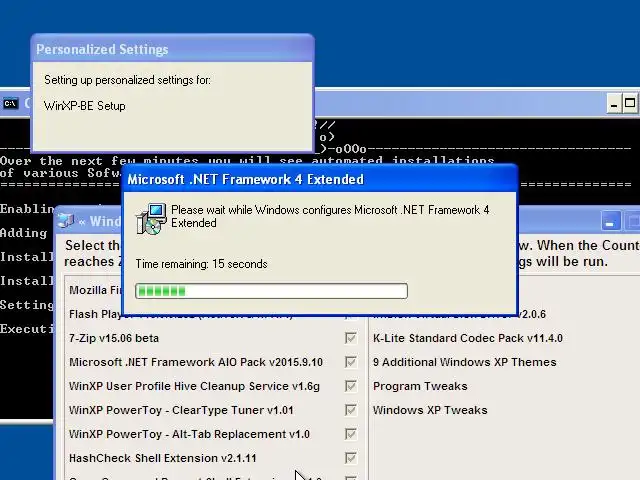Click the .NET configuration progress bar
Screen dimensions: 640x480
click(271, 291)
